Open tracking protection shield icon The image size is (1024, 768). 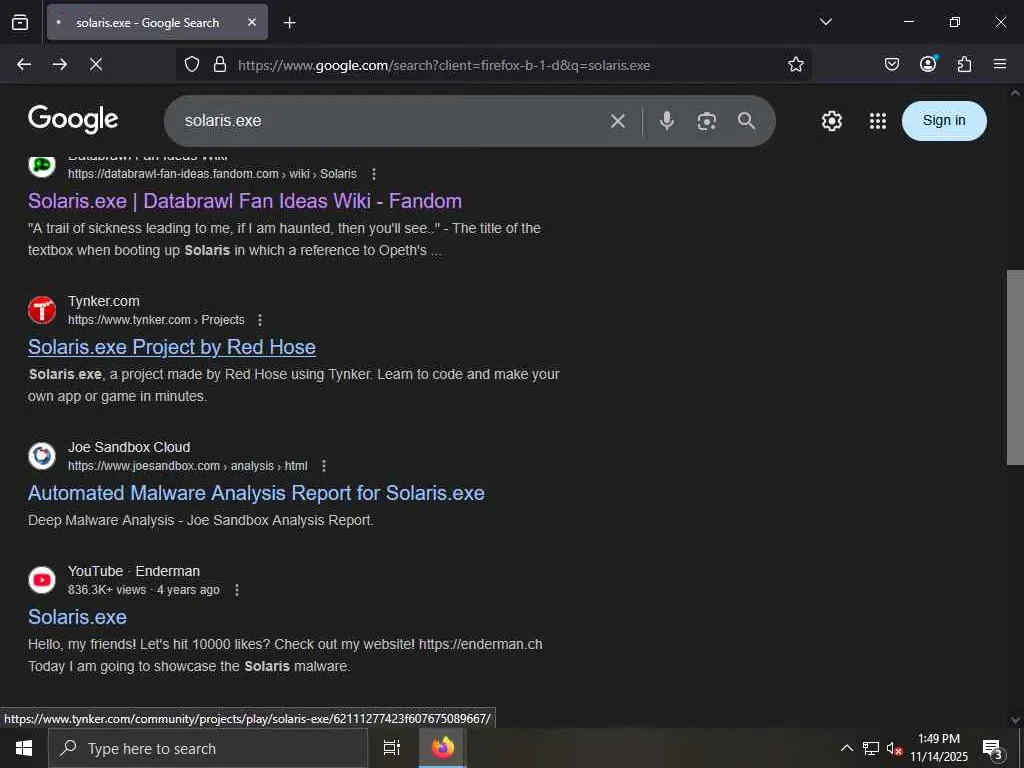191,65
